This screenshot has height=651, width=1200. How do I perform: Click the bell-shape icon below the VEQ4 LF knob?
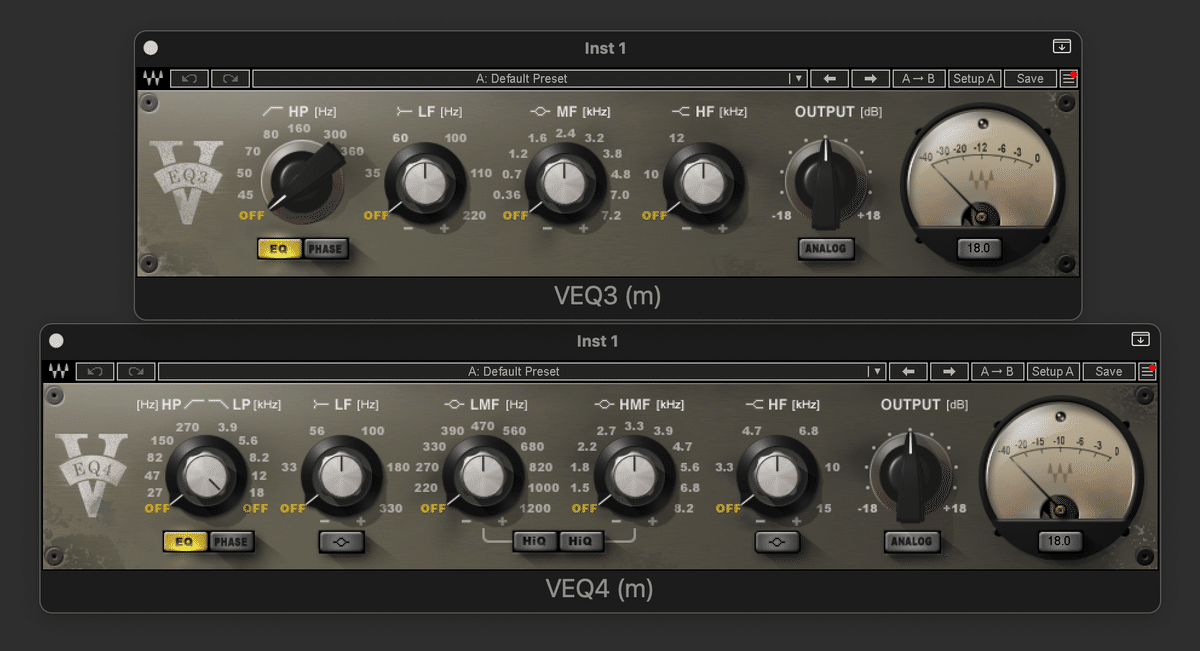[340, 541]
